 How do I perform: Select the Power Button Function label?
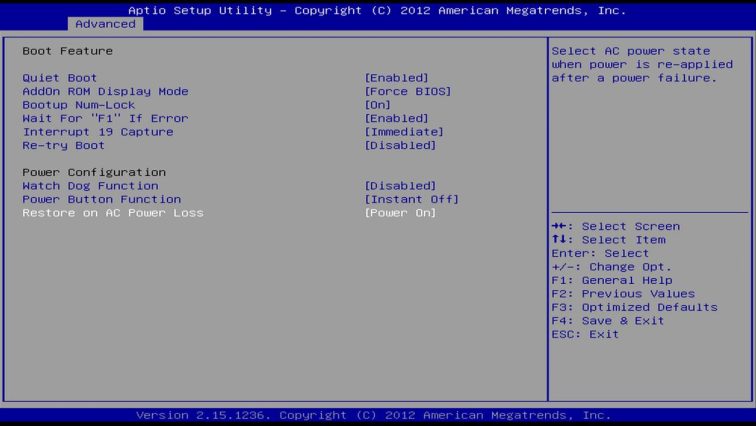(101, 199)
